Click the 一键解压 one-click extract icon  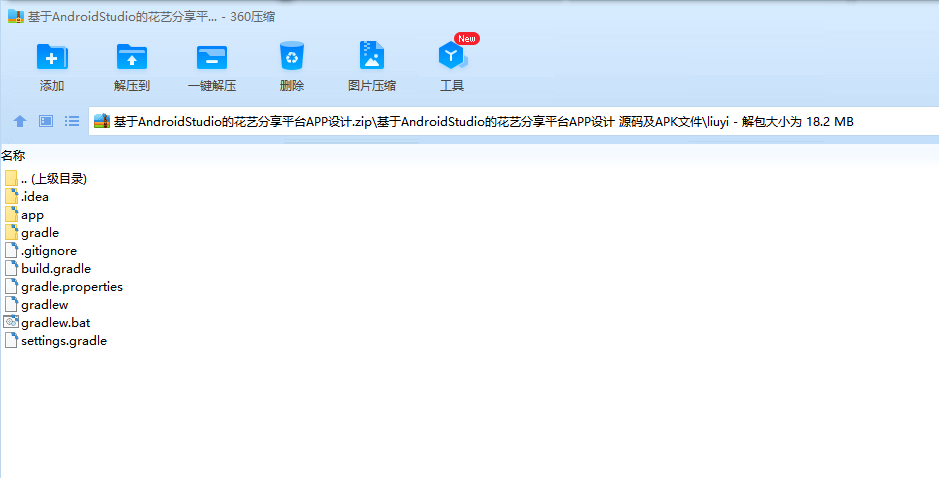point(212,57)
